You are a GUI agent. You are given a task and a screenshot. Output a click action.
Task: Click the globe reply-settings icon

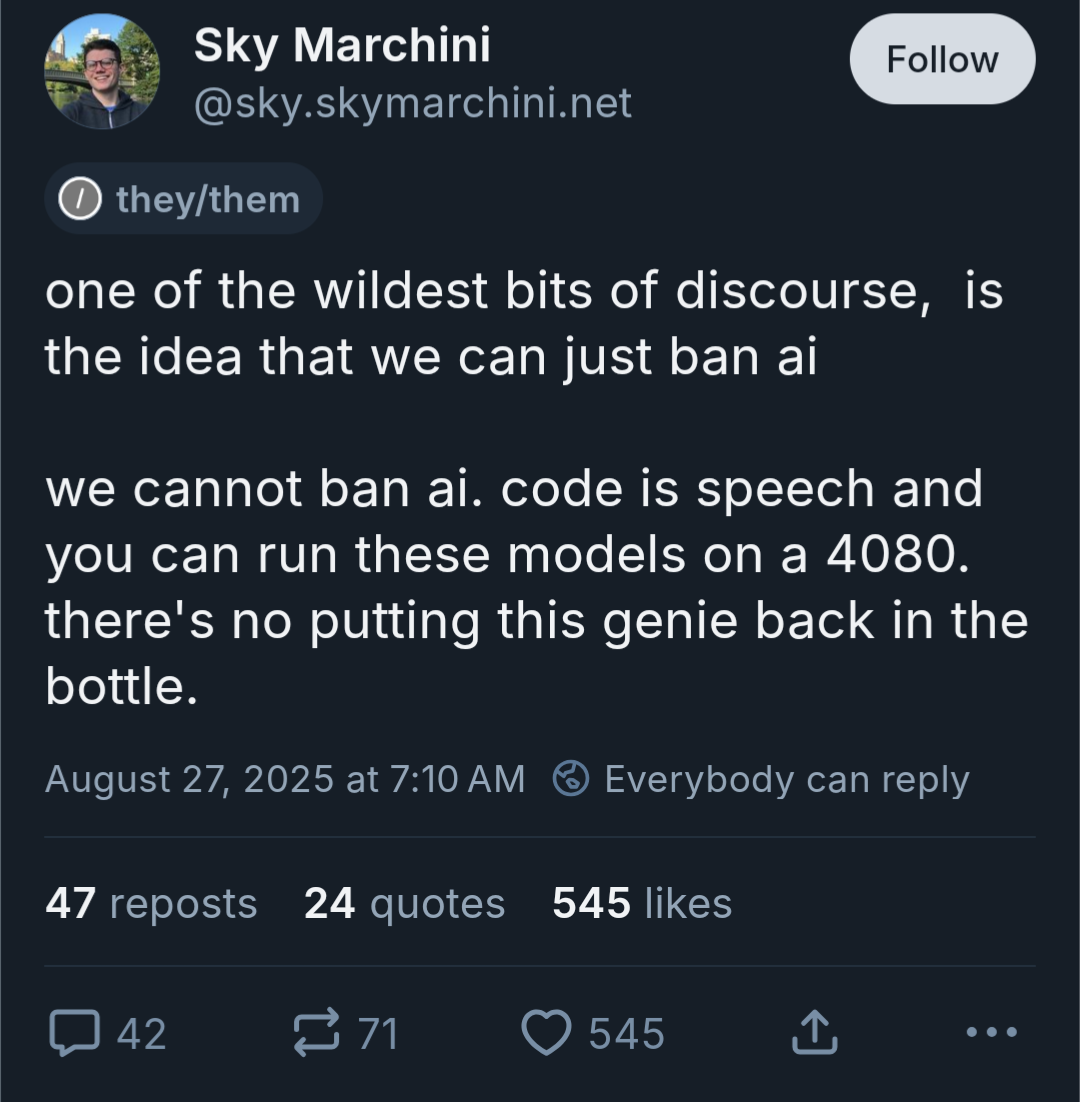point(571,779)
